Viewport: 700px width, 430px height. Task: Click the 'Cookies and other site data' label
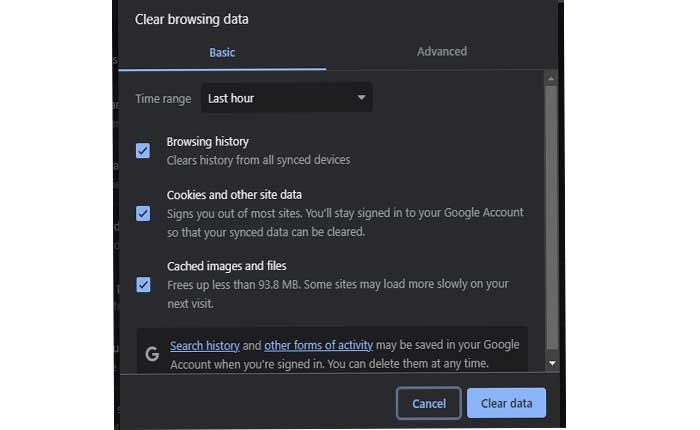click(x=234, y=195)
